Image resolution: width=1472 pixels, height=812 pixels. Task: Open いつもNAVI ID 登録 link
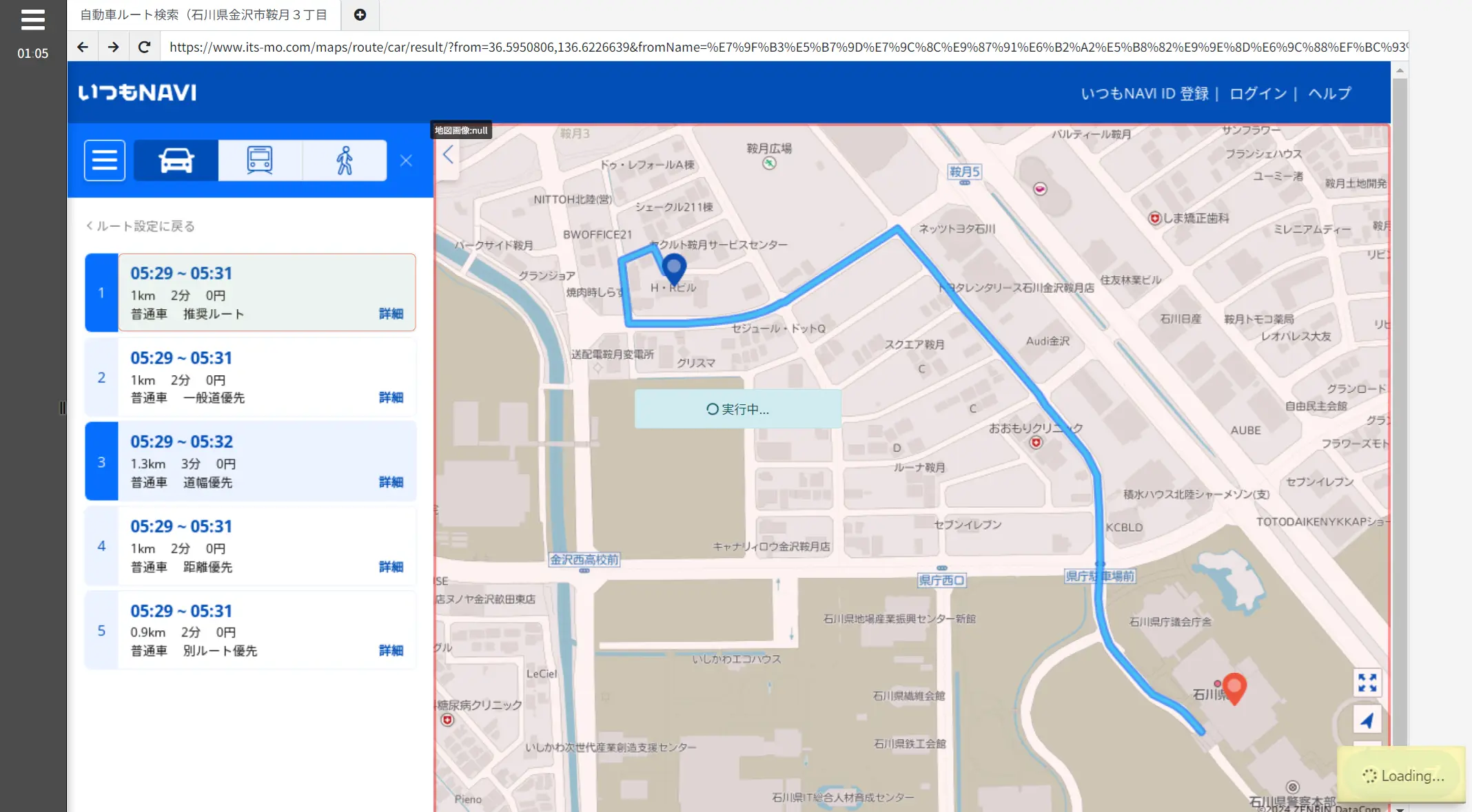[x=1145, y=93]
